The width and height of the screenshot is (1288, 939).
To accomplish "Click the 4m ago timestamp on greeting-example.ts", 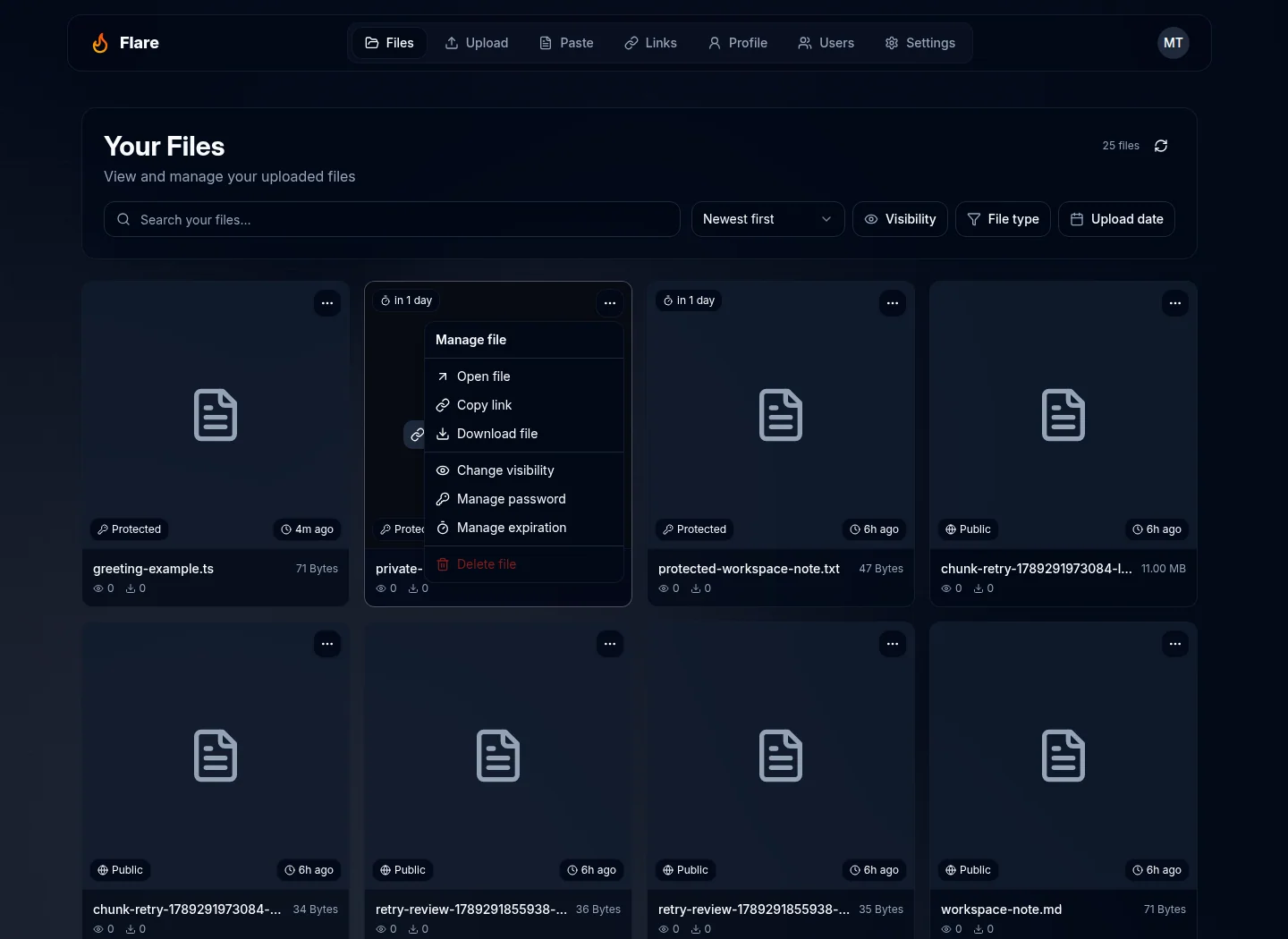I will 307,529.
